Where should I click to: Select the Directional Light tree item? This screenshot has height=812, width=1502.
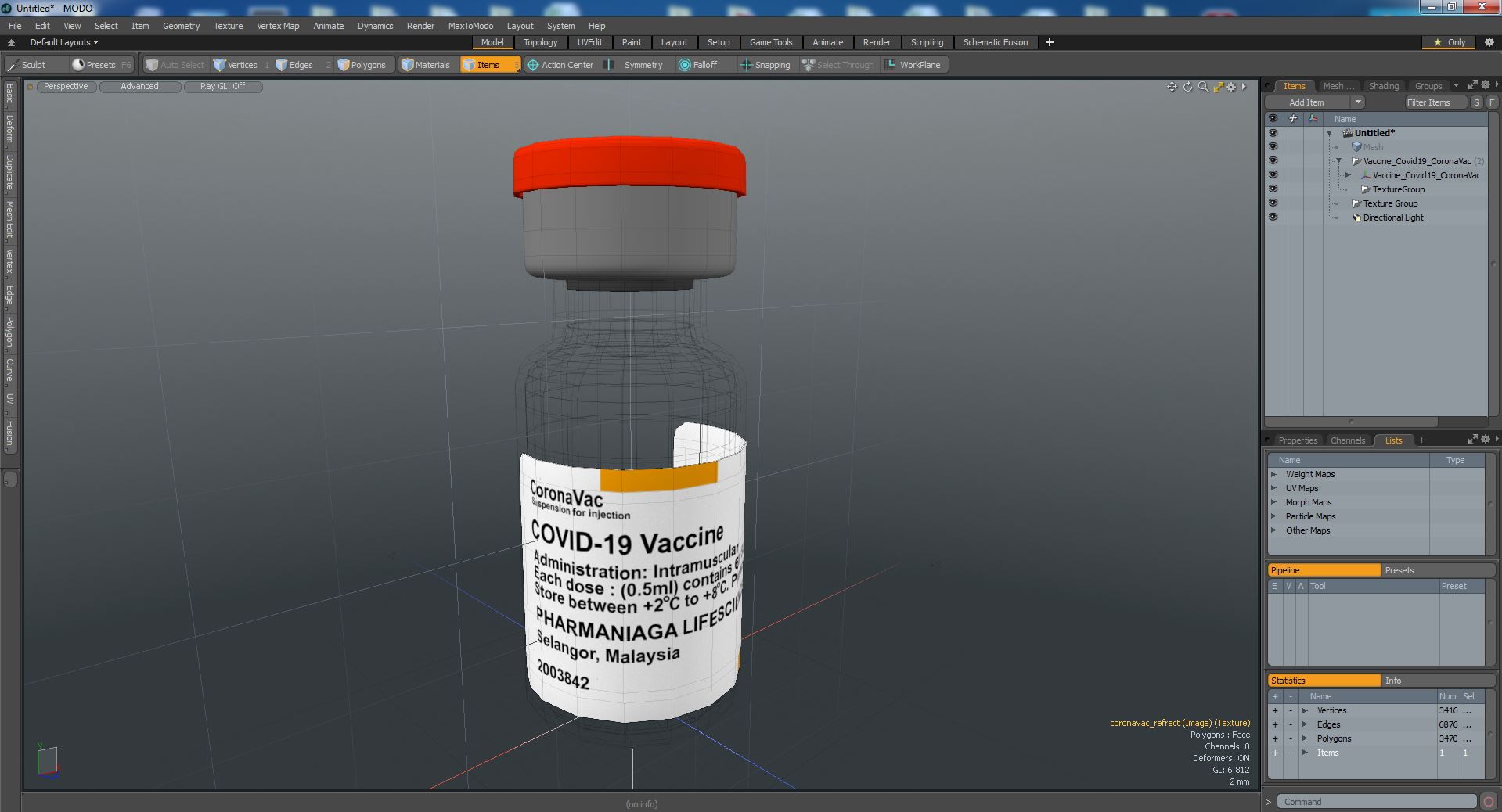1392,217
